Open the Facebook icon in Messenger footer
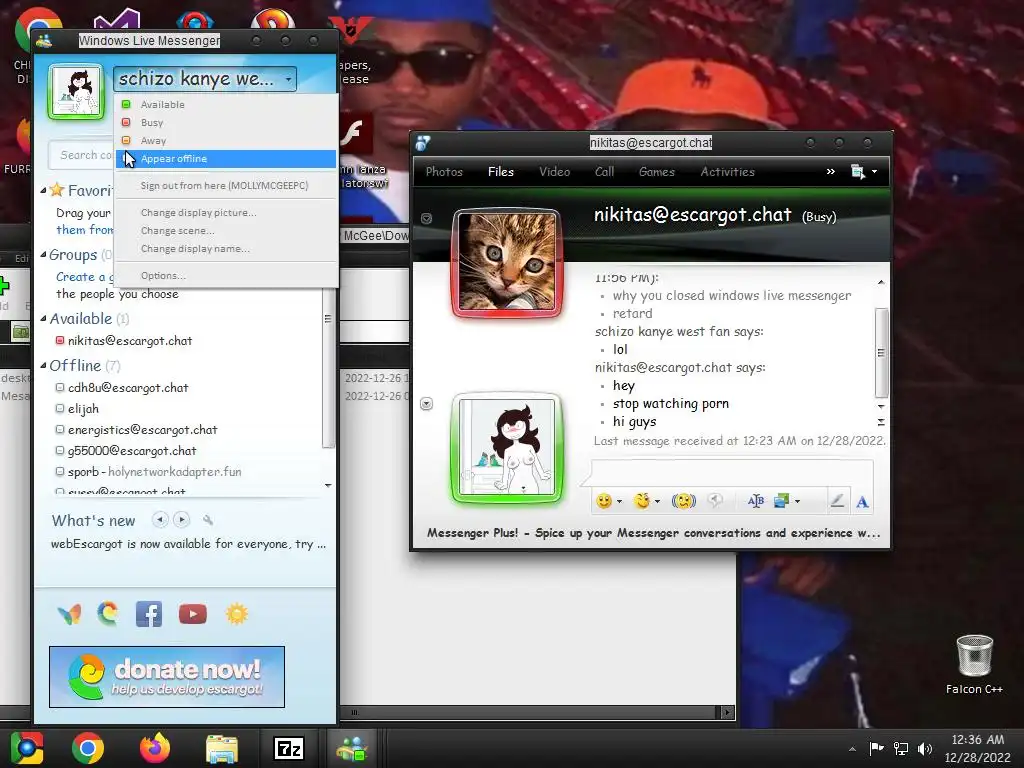This screenshot has height=768, width=1024. click(149, 614)
